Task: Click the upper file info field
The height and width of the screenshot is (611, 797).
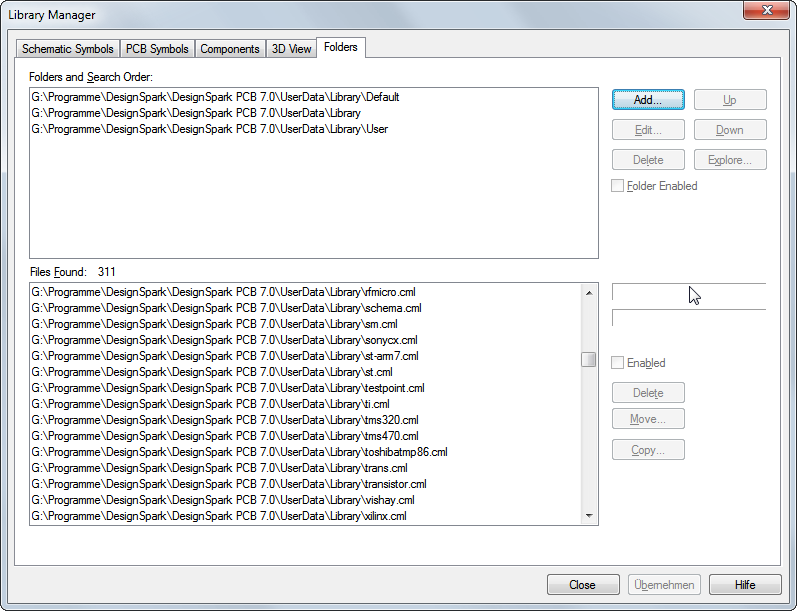Action: point(689,292)
